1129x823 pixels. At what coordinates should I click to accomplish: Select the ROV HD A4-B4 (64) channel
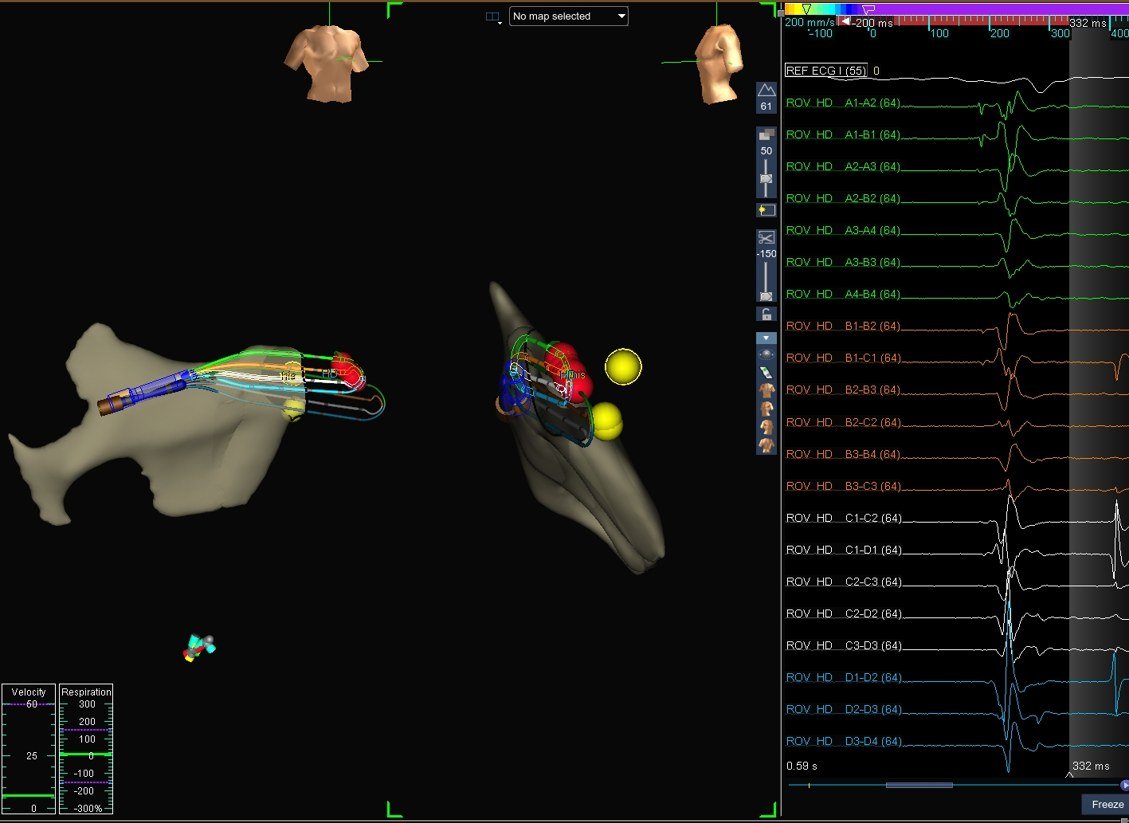click(x=843, y=294)
